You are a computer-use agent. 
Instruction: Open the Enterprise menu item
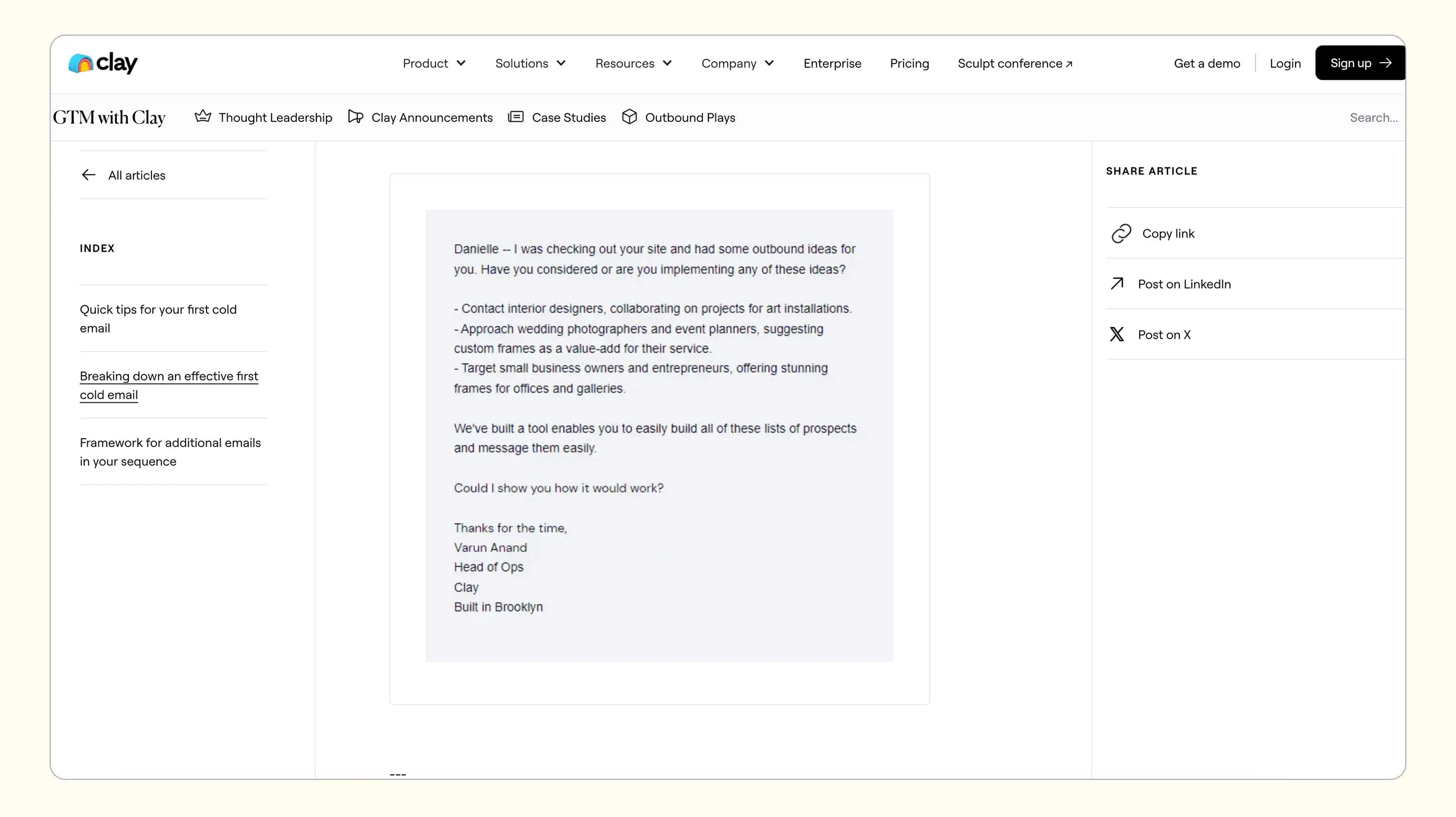(x=832, y=63)
